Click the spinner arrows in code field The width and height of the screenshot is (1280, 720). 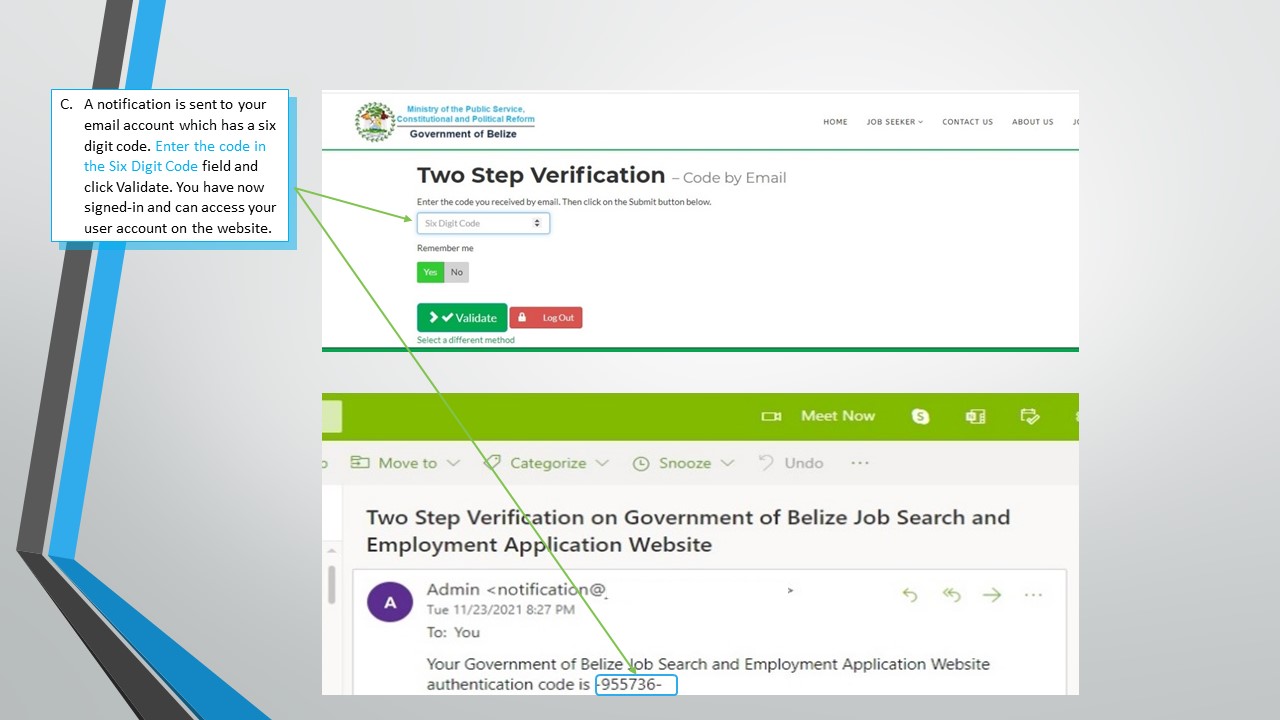point(537,224)
